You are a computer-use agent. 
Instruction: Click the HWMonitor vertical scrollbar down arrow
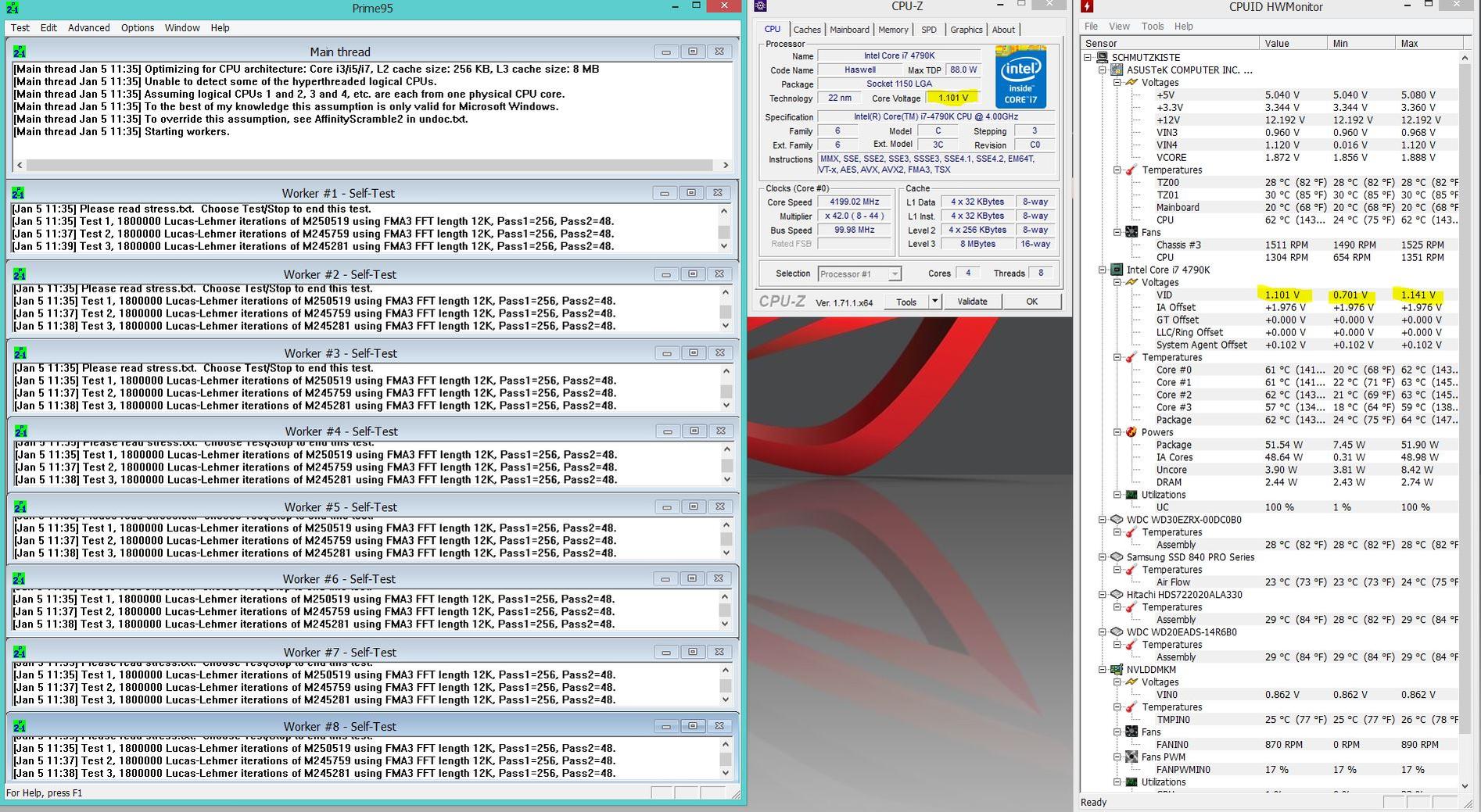(x=1465, y=785)
